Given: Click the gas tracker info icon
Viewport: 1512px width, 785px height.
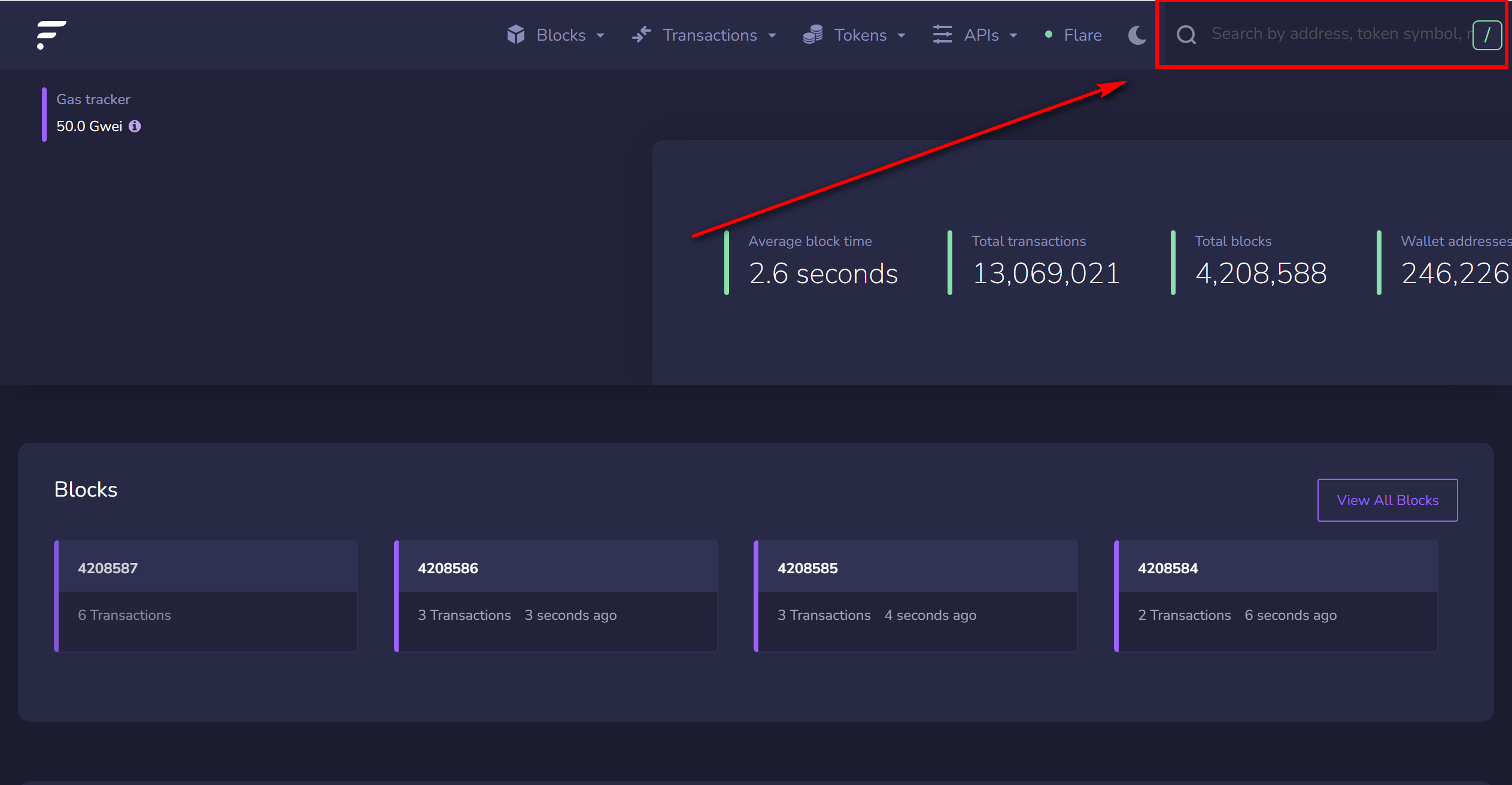Looking at the screenshot, I should click(x=135, y=126).
